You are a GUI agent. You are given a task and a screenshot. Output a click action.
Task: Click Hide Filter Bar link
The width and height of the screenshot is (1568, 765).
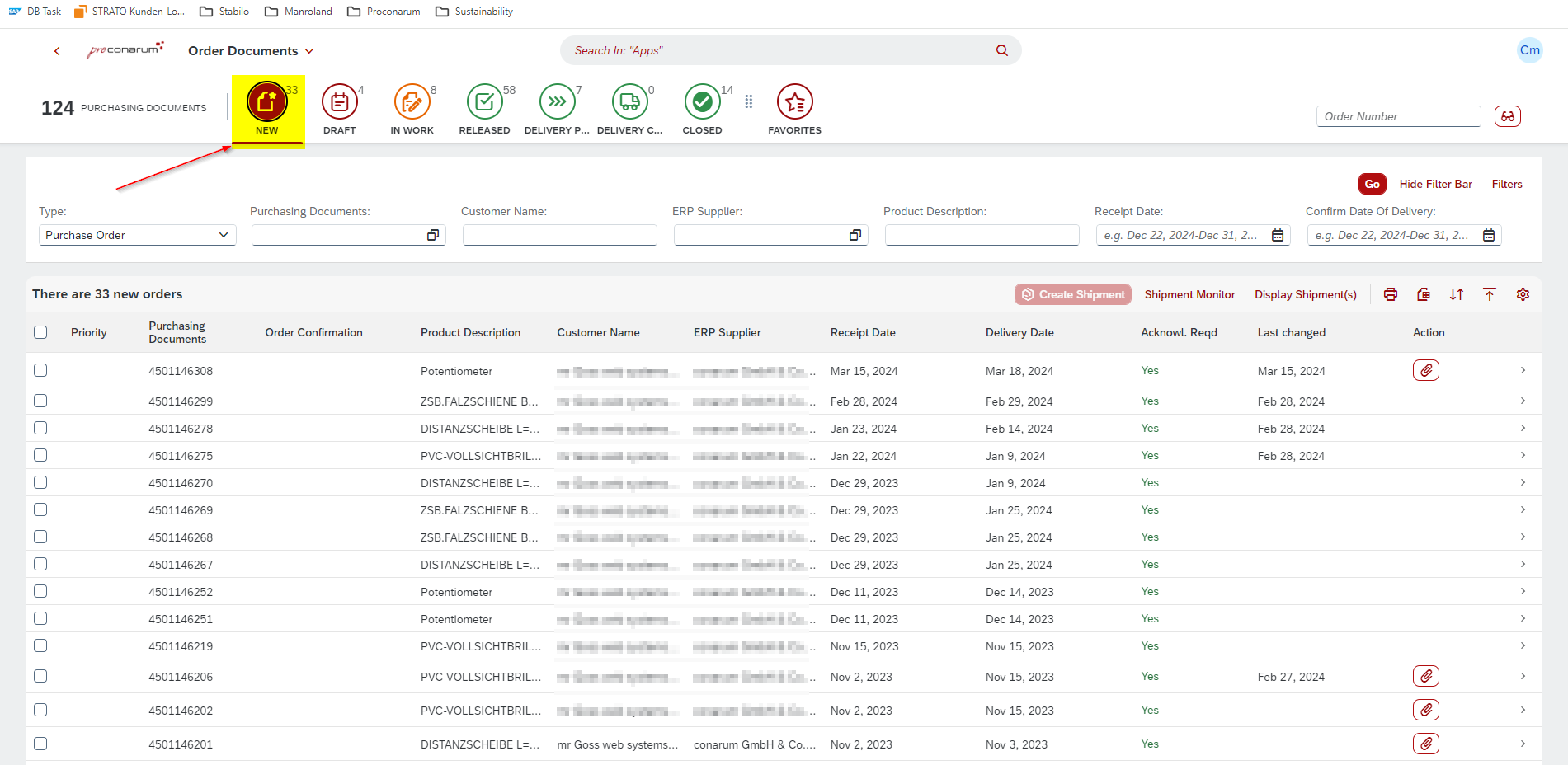1435,184
